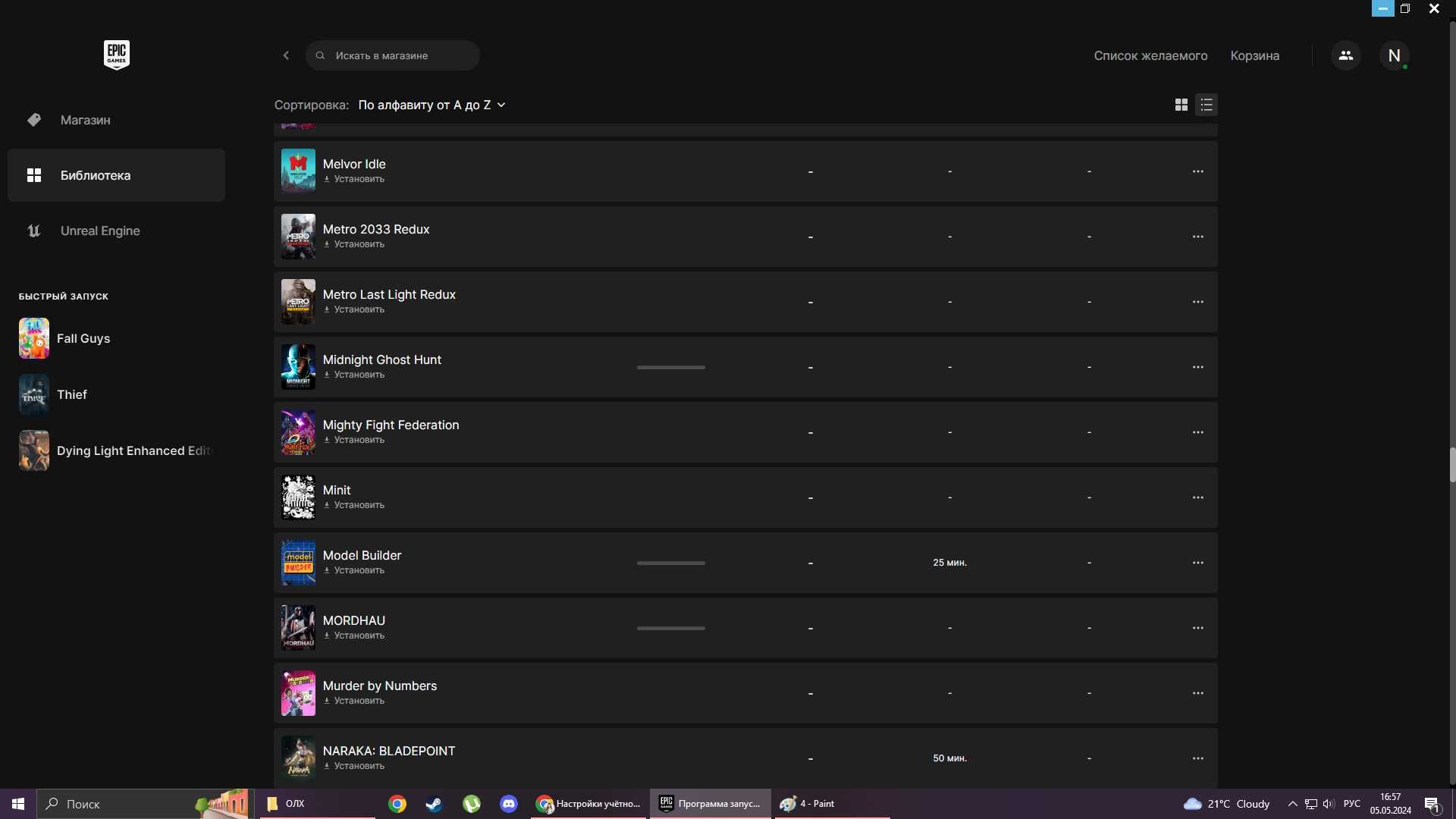This screenshot has height=819, width=1456.
Task: Open more options for Murder by Numbers
Action: pos(1197,693)
